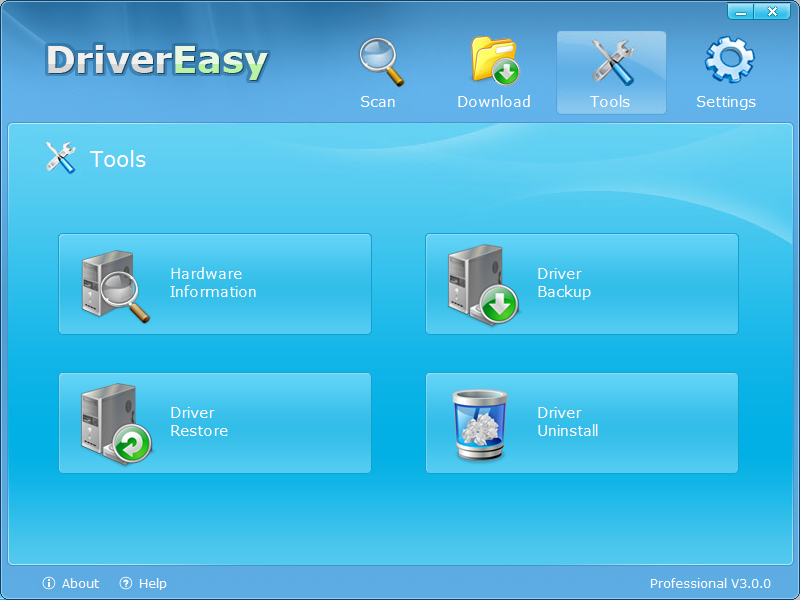Switch to the Scan tab label
The height and width of the screenshot is (600, 800).
pos(378,102)
